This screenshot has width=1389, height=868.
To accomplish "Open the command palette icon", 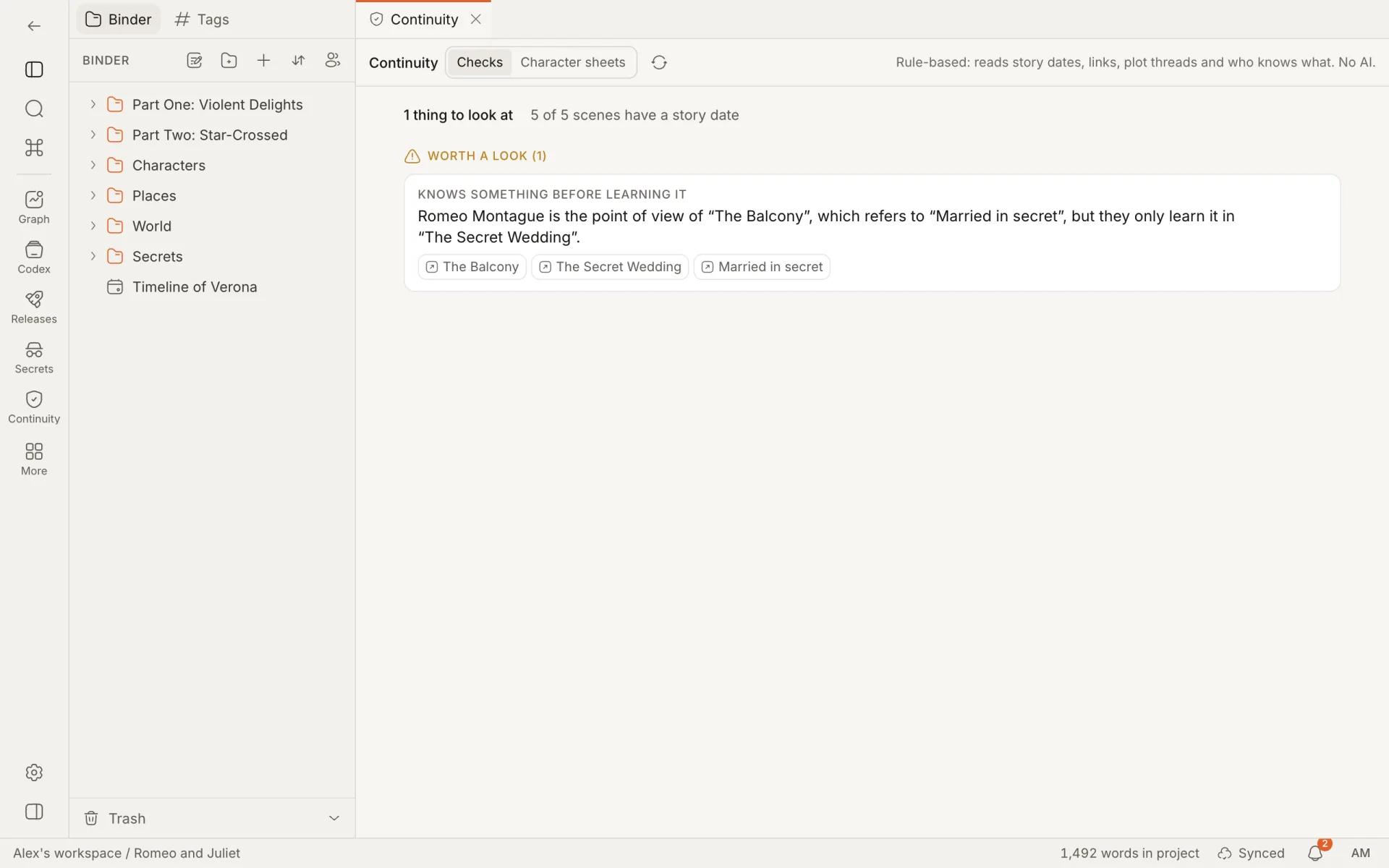I will click(x=34, y=148).
